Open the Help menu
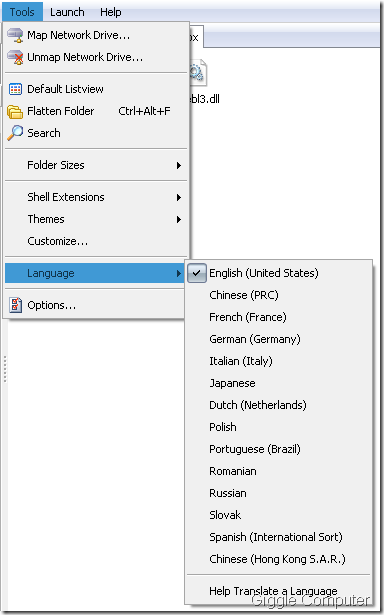The width and height of the screenshot is (384, 615). (x=111, y=12)
